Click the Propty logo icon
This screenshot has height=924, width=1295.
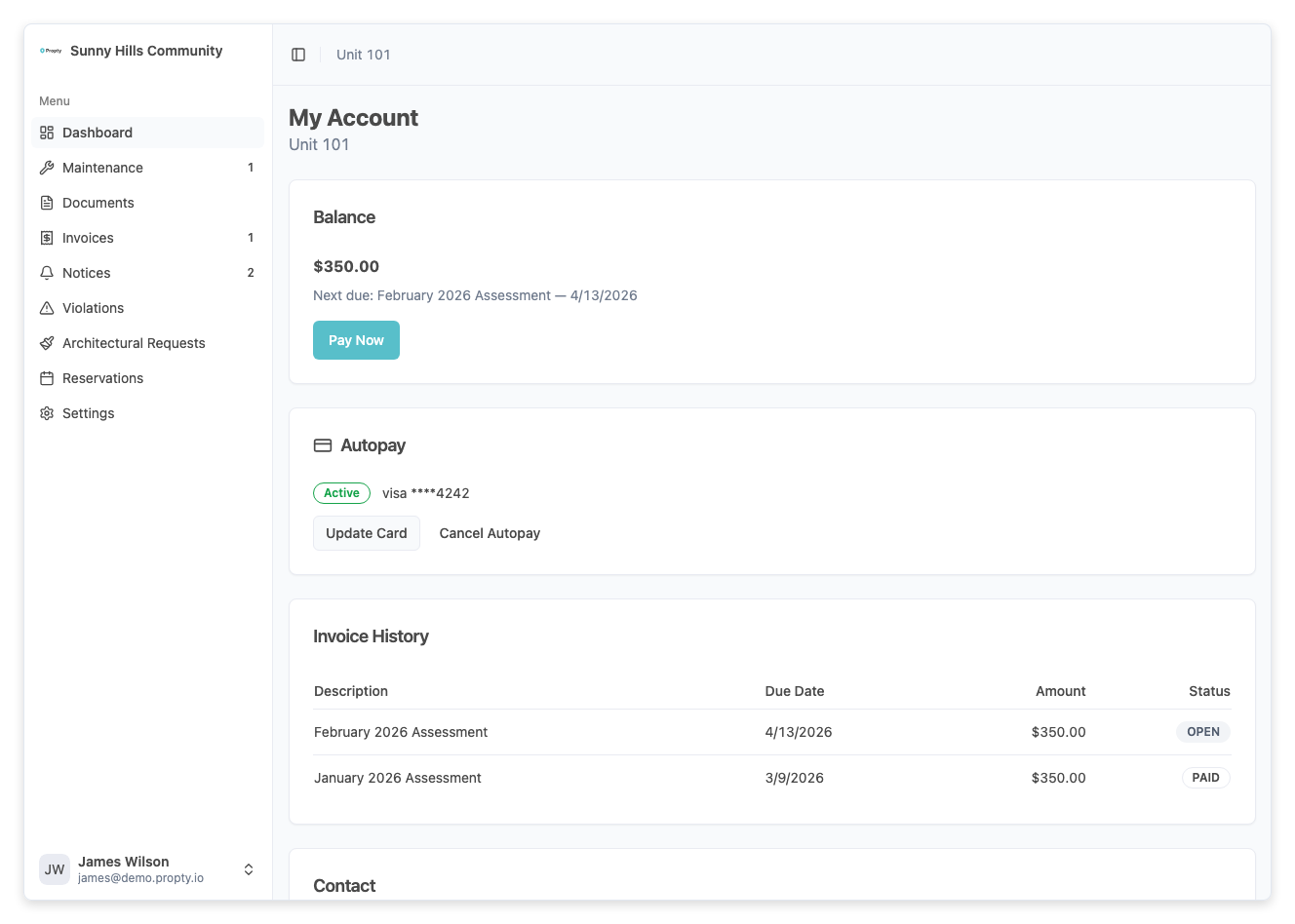pos(50,50)
